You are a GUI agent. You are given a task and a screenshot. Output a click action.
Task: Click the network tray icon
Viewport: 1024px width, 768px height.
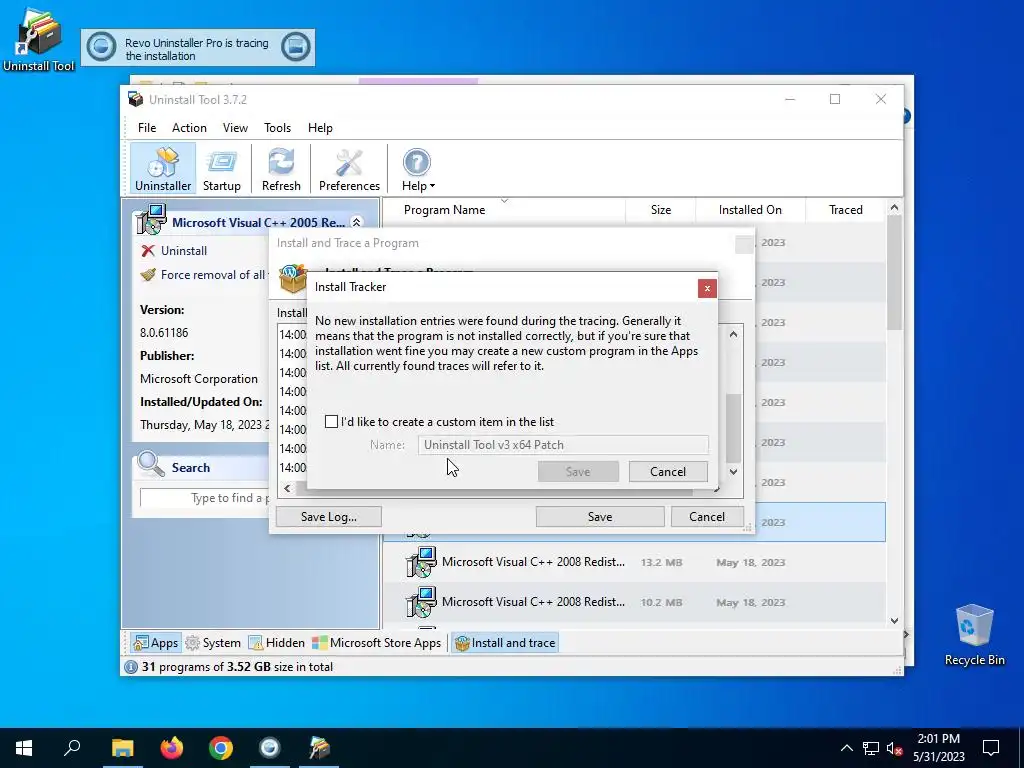click(x=871, y=748)
